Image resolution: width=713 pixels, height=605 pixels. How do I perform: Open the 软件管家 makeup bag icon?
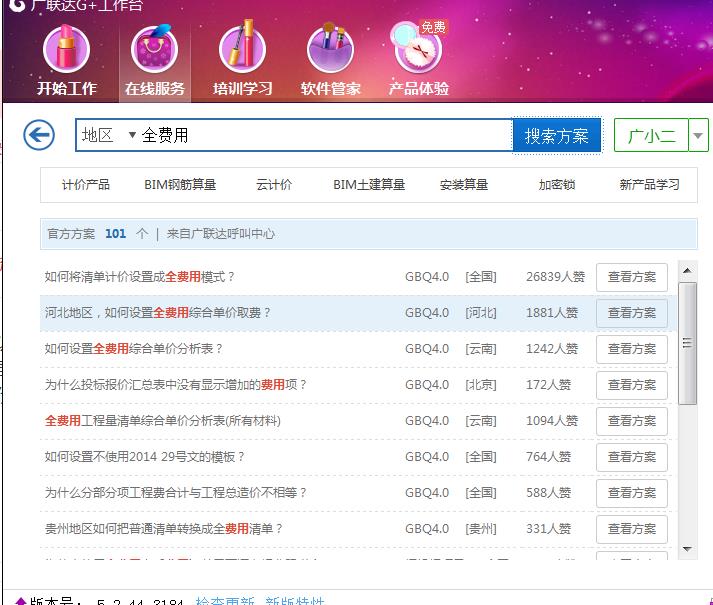coord(330,49)
